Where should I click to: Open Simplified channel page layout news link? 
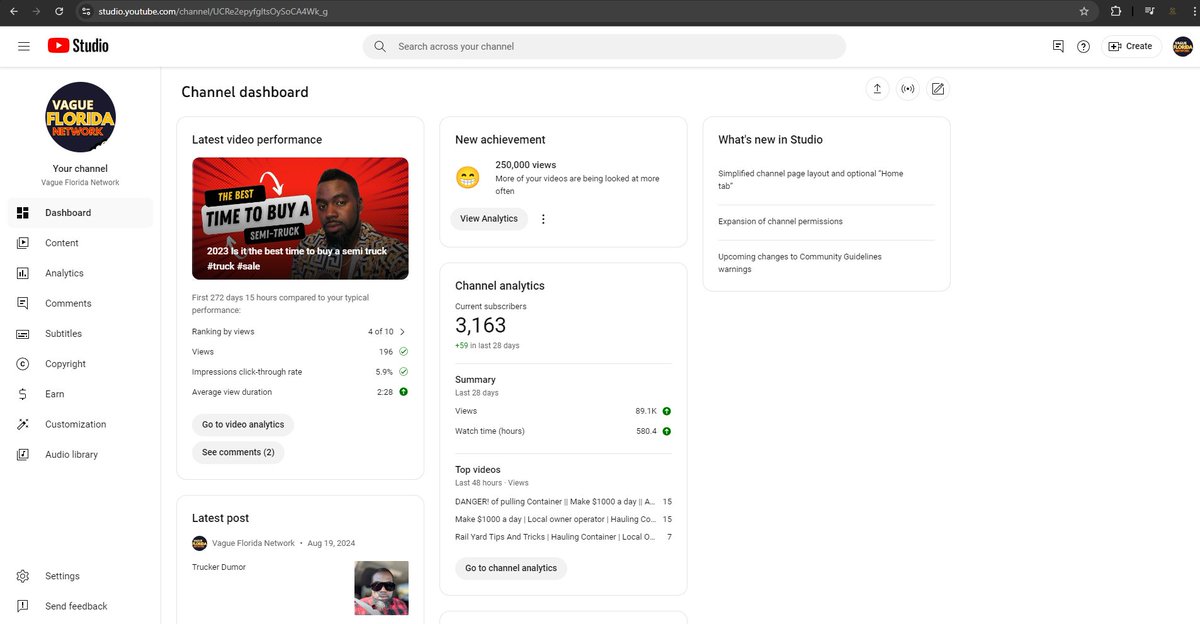click(x=811, y=180)
